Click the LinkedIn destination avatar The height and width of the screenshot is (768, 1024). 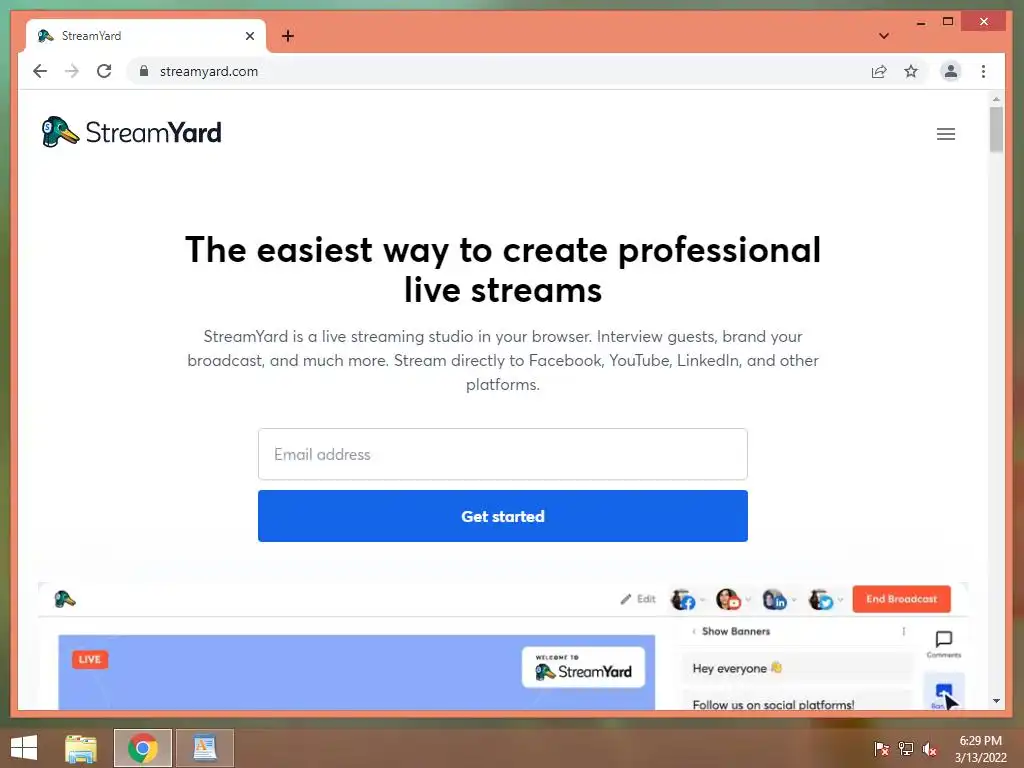tap(775, 599)
